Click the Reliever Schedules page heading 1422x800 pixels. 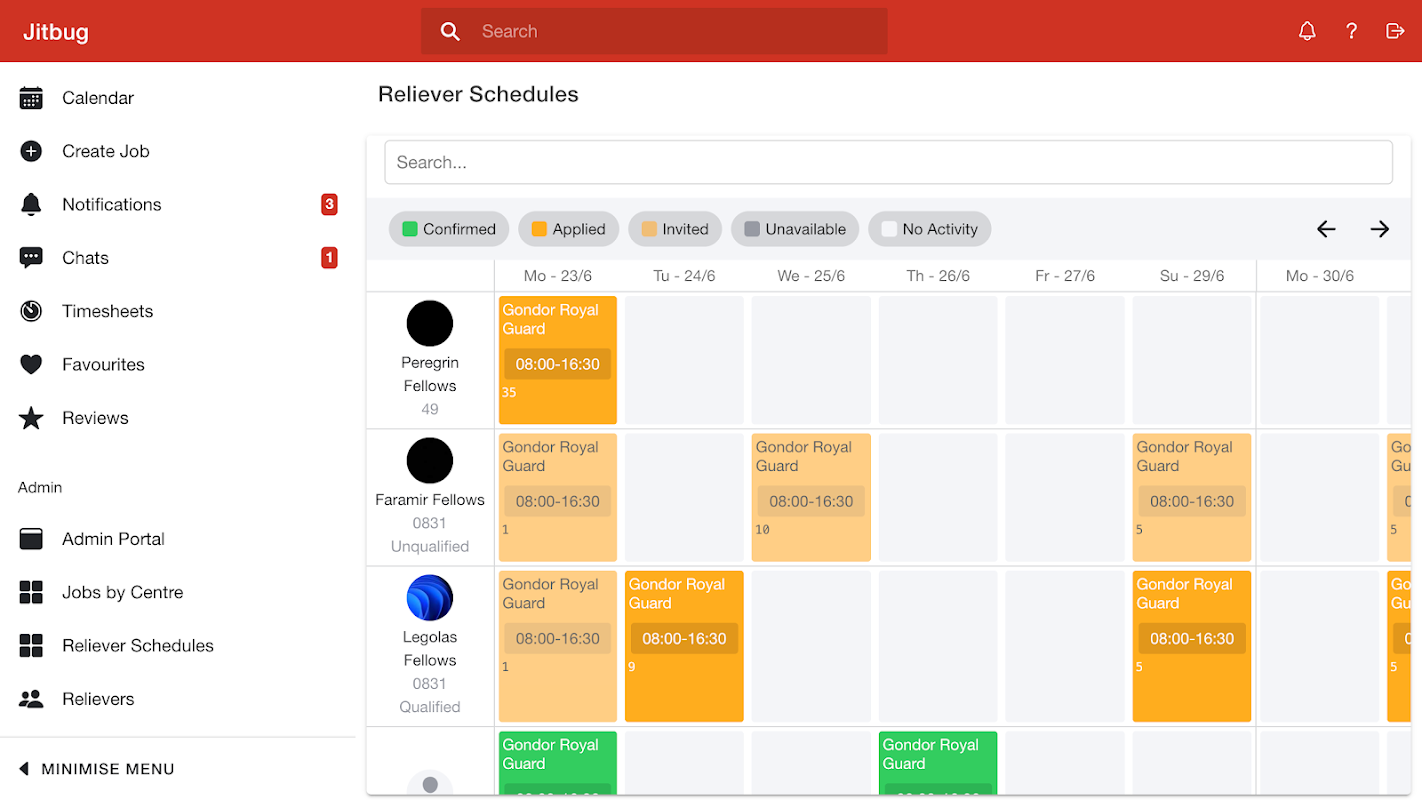478,94
